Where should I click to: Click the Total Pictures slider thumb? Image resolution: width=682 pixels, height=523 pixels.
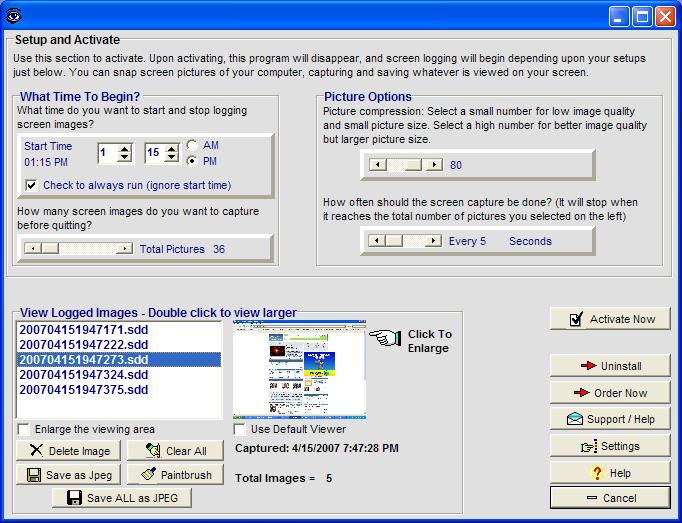50,248
